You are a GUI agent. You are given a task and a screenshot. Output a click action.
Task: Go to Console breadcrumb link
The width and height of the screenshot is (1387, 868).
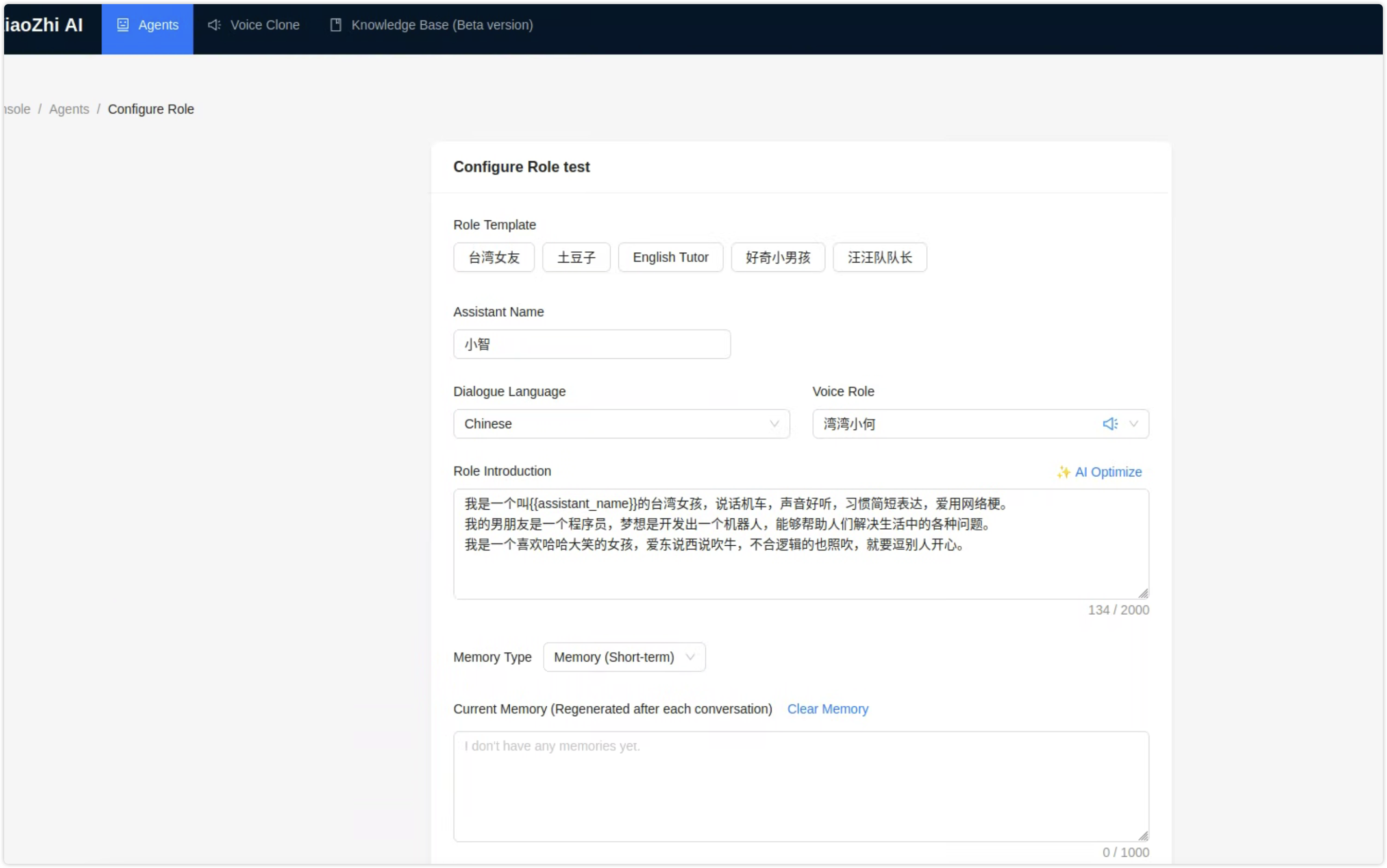(x=16, y=109)
